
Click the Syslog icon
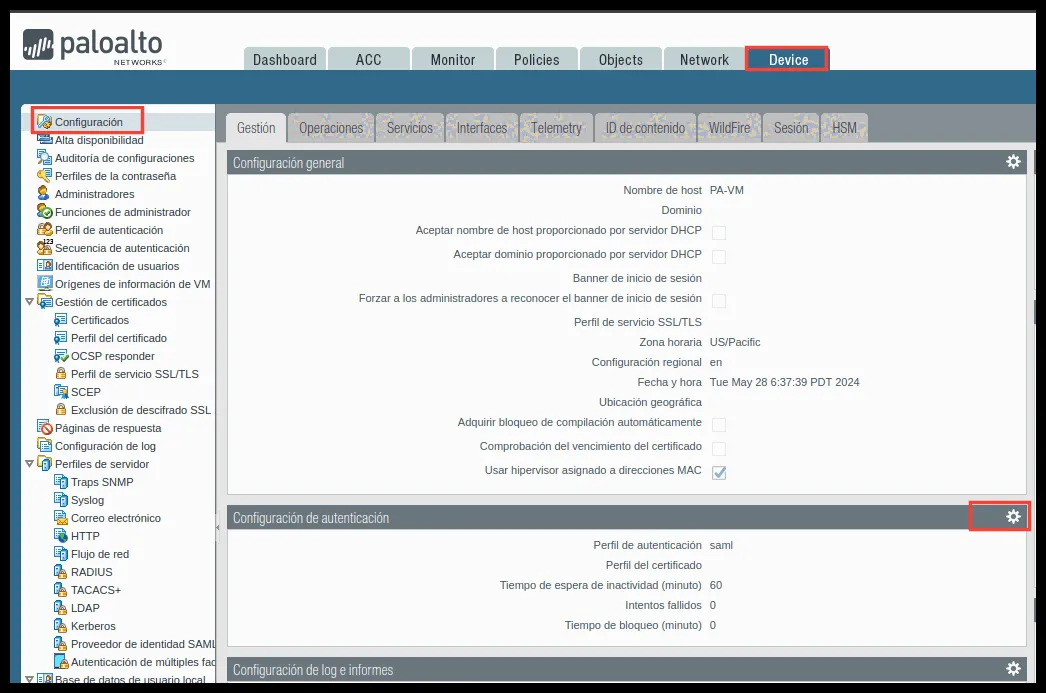tap(61, 500)
